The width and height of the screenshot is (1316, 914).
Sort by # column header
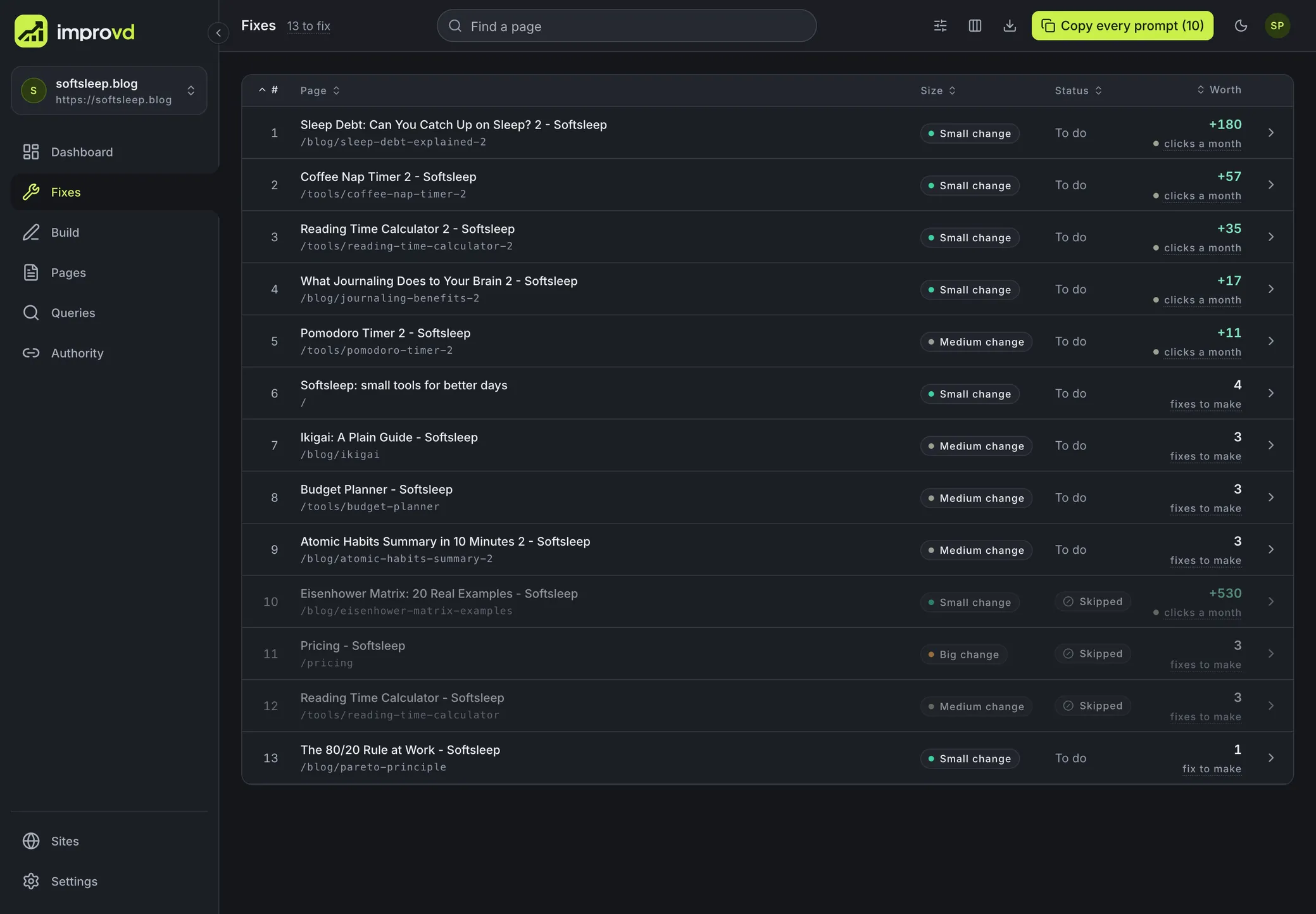tap(268, 90)
